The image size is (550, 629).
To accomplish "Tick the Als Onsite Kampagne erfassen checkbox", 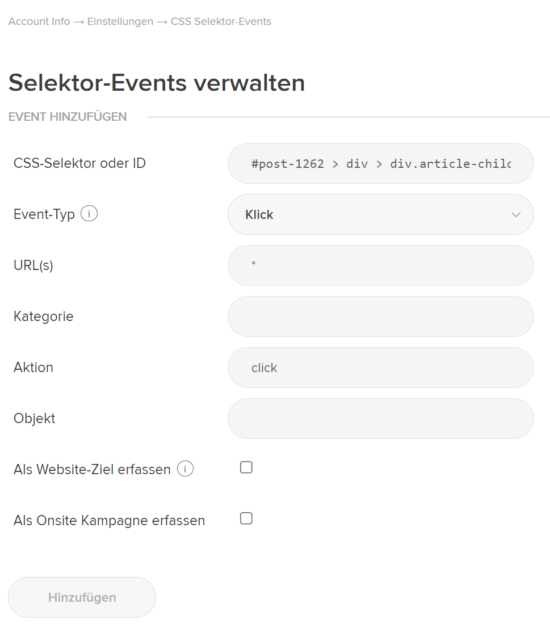I will pyautogui.click(x=246, y=518).
